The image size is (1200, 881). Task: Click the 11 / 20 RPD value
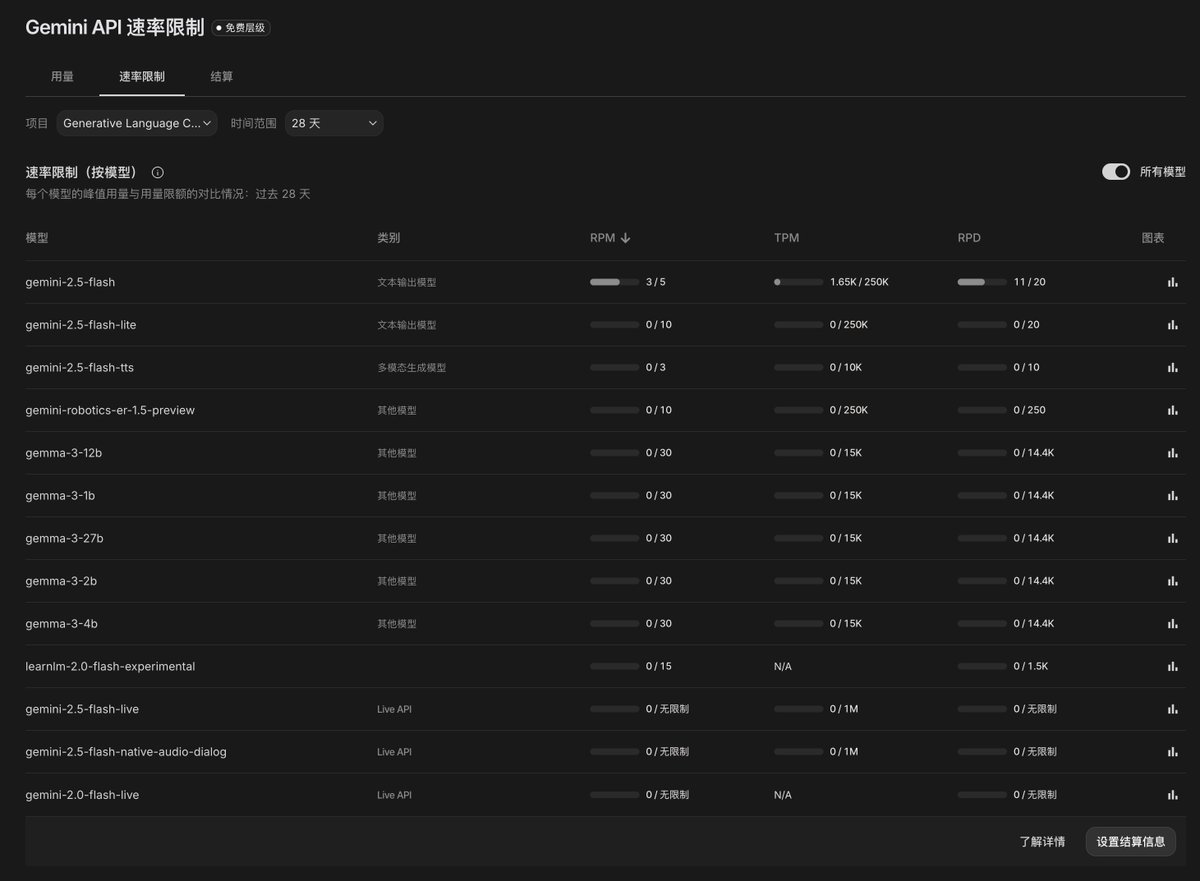click(x=1029, y=282)
